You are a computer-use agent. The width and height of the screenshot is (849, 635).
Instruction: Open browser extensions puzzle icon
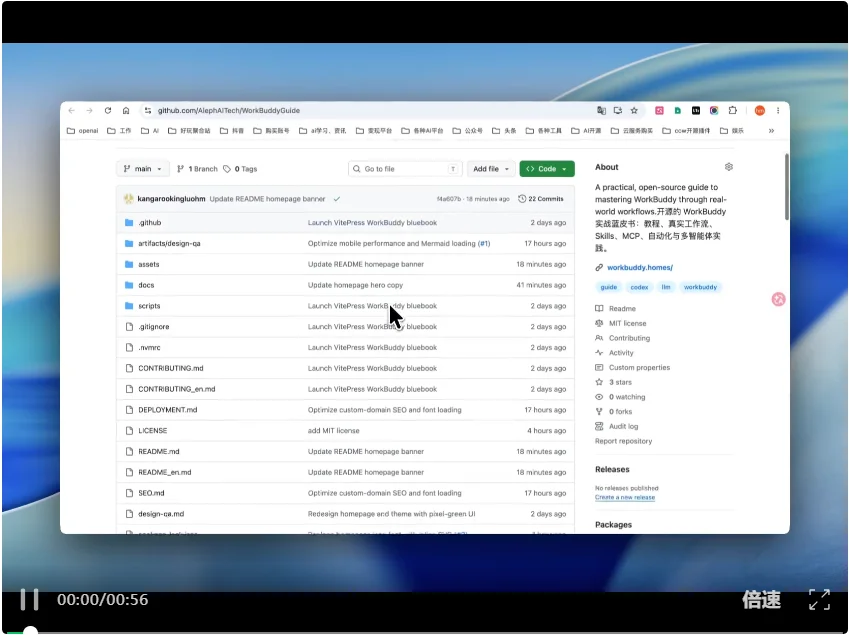click(733, 110)
